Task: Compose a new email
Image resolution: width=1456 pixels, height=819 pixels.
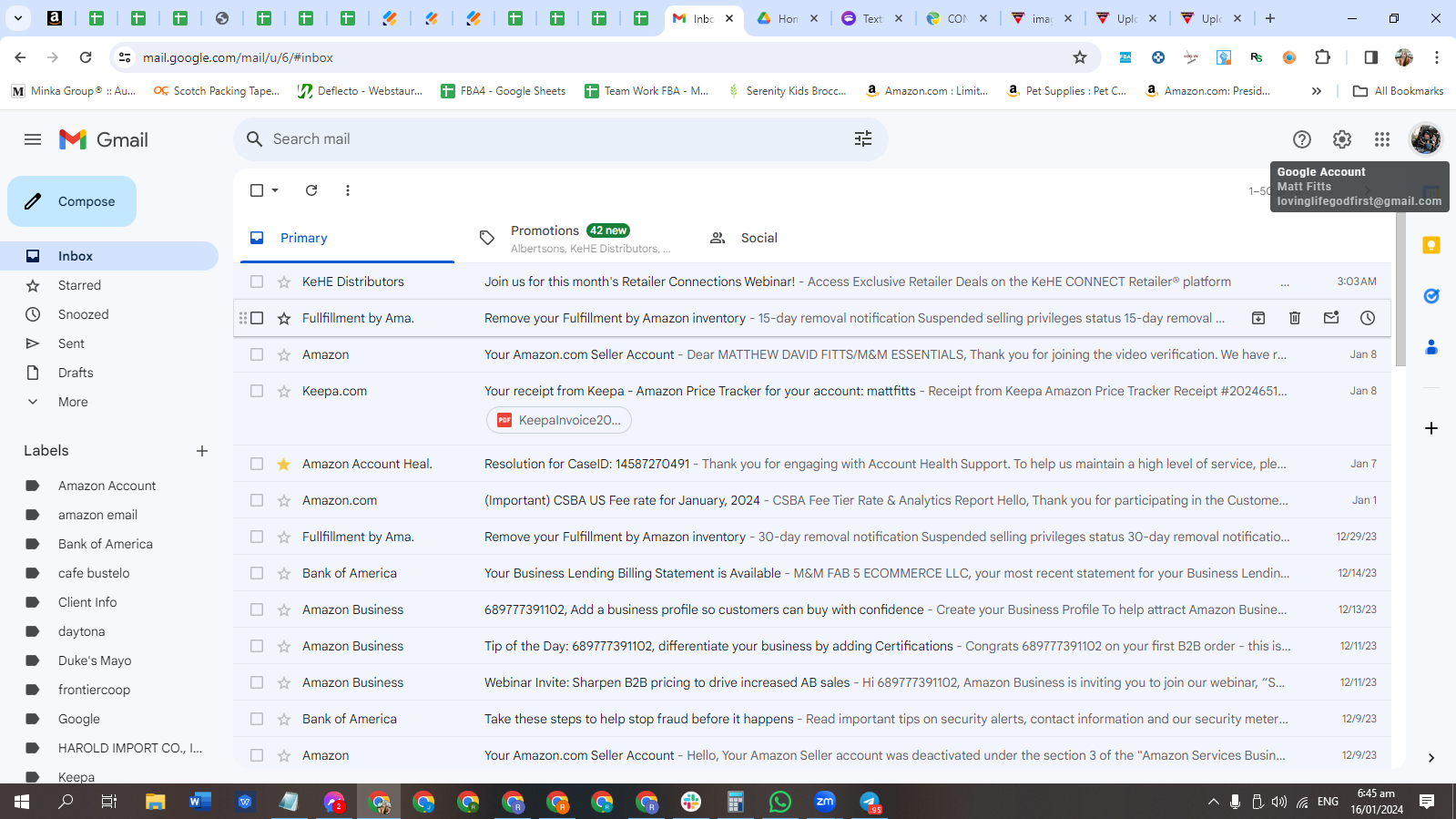Action: (72, 201)
